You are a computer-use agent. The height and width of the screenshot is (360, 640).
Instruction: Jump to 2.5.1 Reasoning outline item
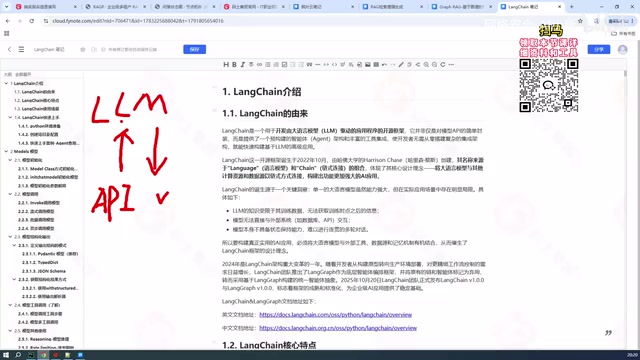(x=43, y=339)
